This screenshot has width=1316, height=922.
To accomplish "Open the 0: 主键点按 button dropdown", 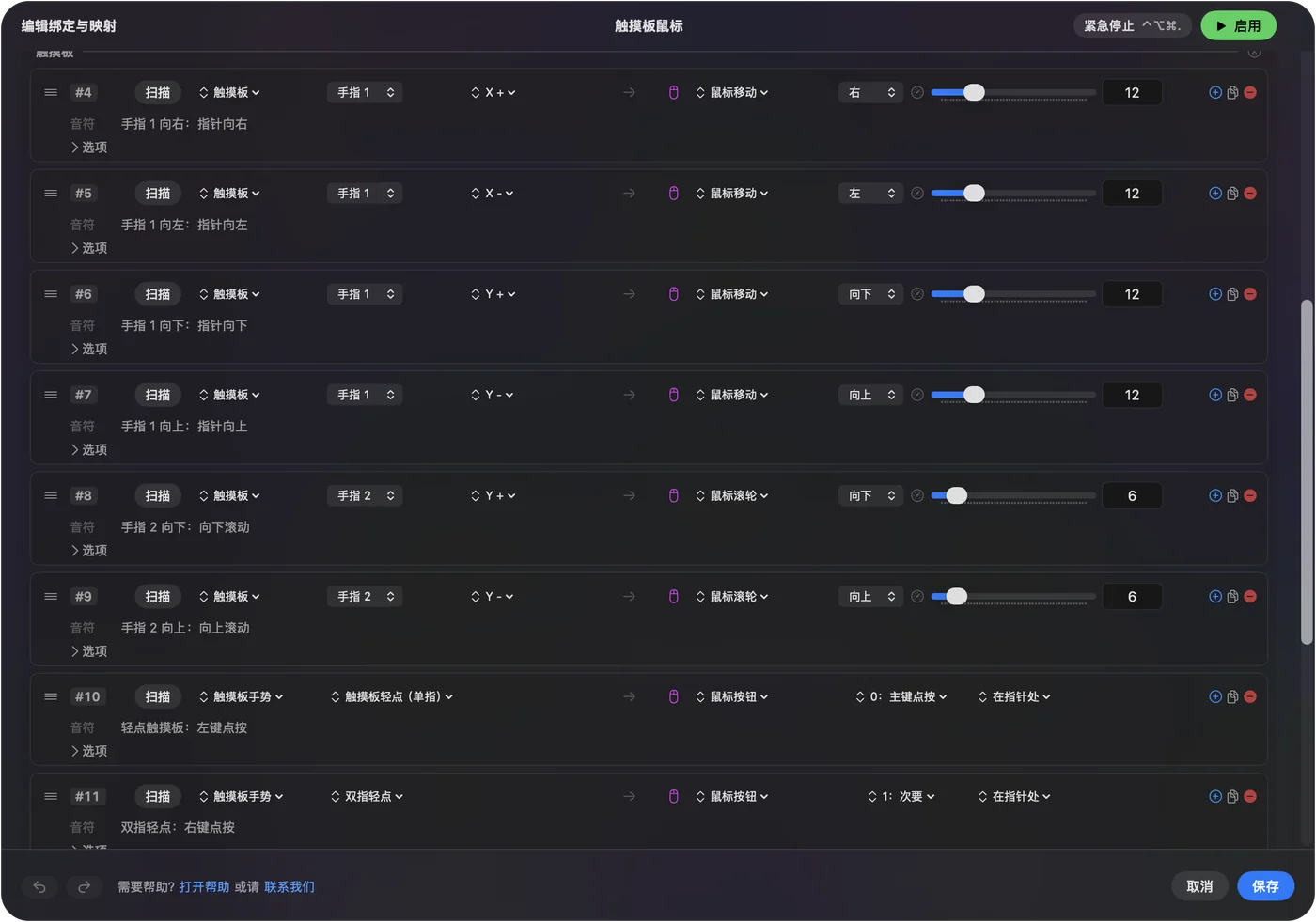I will click(x=901, y=696).
